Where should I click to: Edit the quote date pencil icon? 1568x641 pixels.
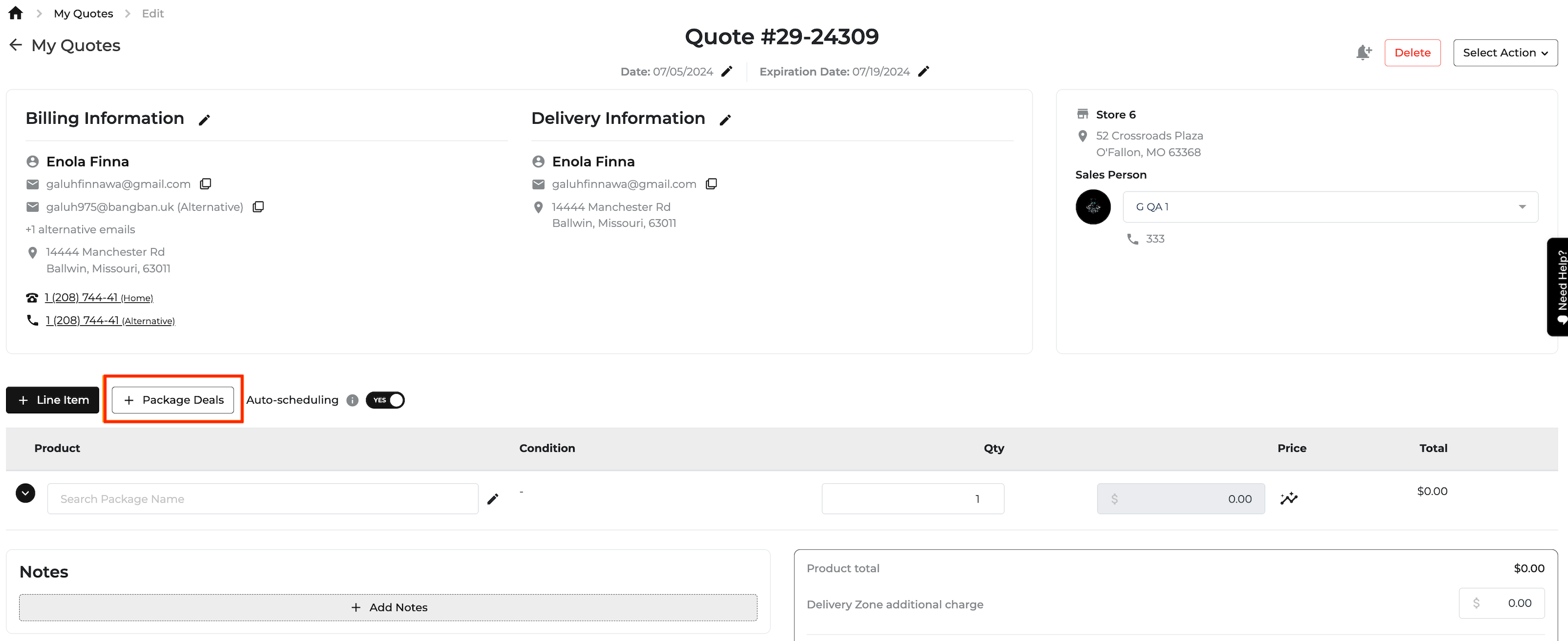point(727,71)
